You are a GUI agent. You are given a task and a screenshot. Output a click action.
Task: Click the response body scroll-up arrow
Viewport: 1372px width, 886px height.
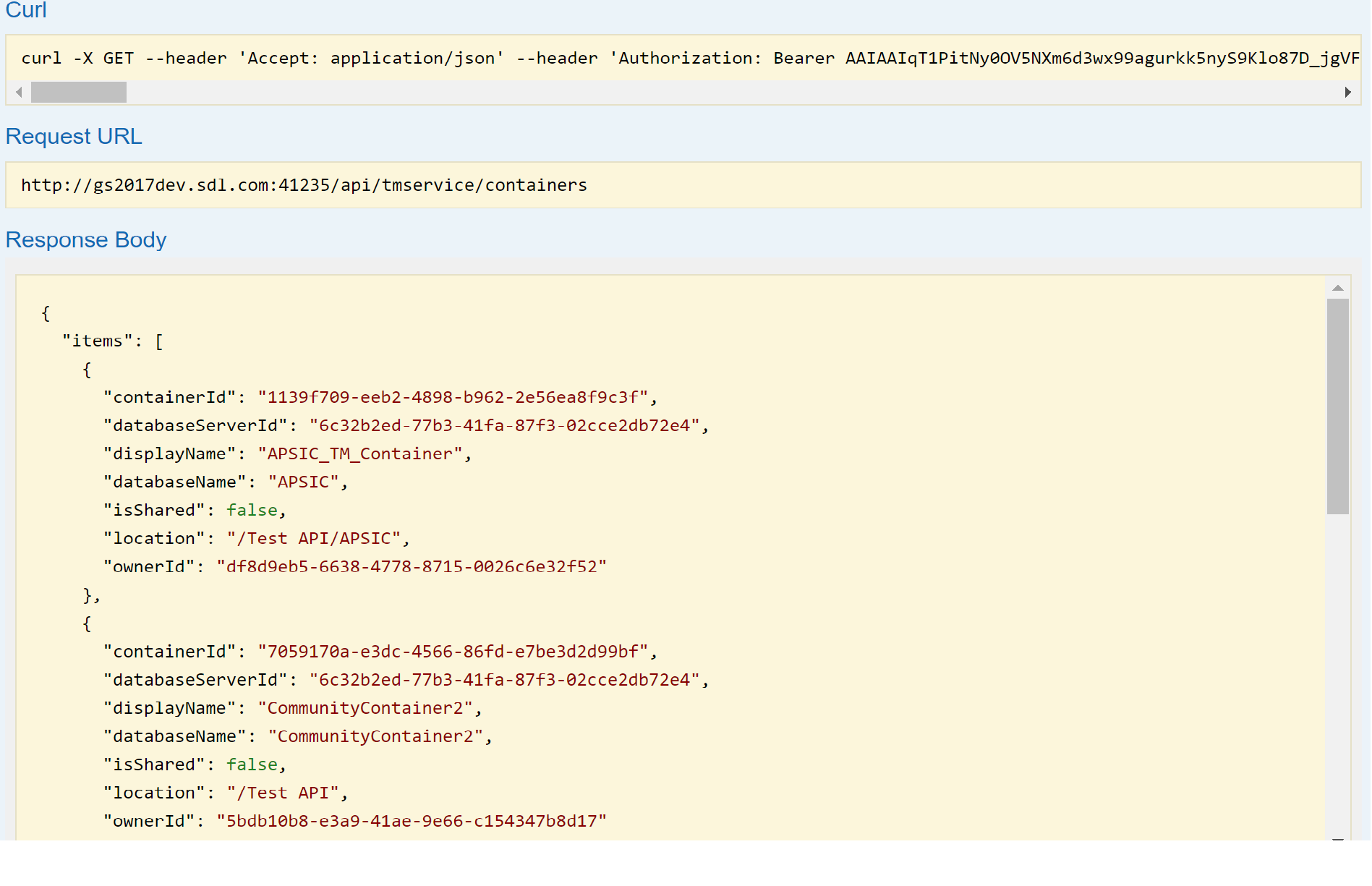(1337, 288)
